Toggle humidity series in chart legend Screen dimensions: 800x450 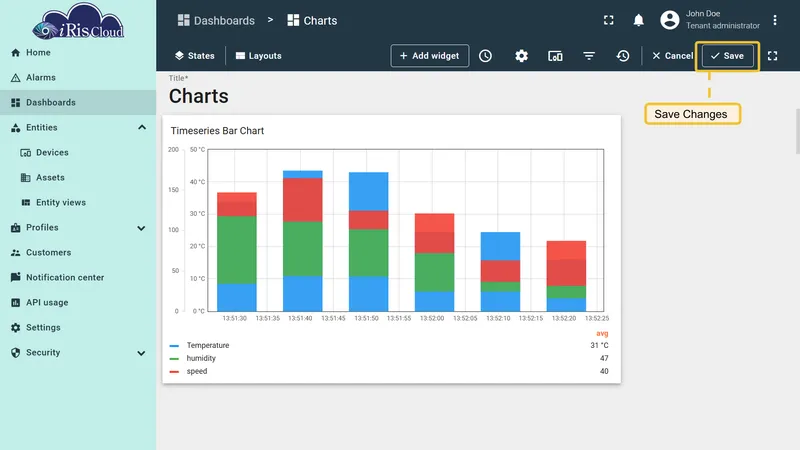[201, 358]
